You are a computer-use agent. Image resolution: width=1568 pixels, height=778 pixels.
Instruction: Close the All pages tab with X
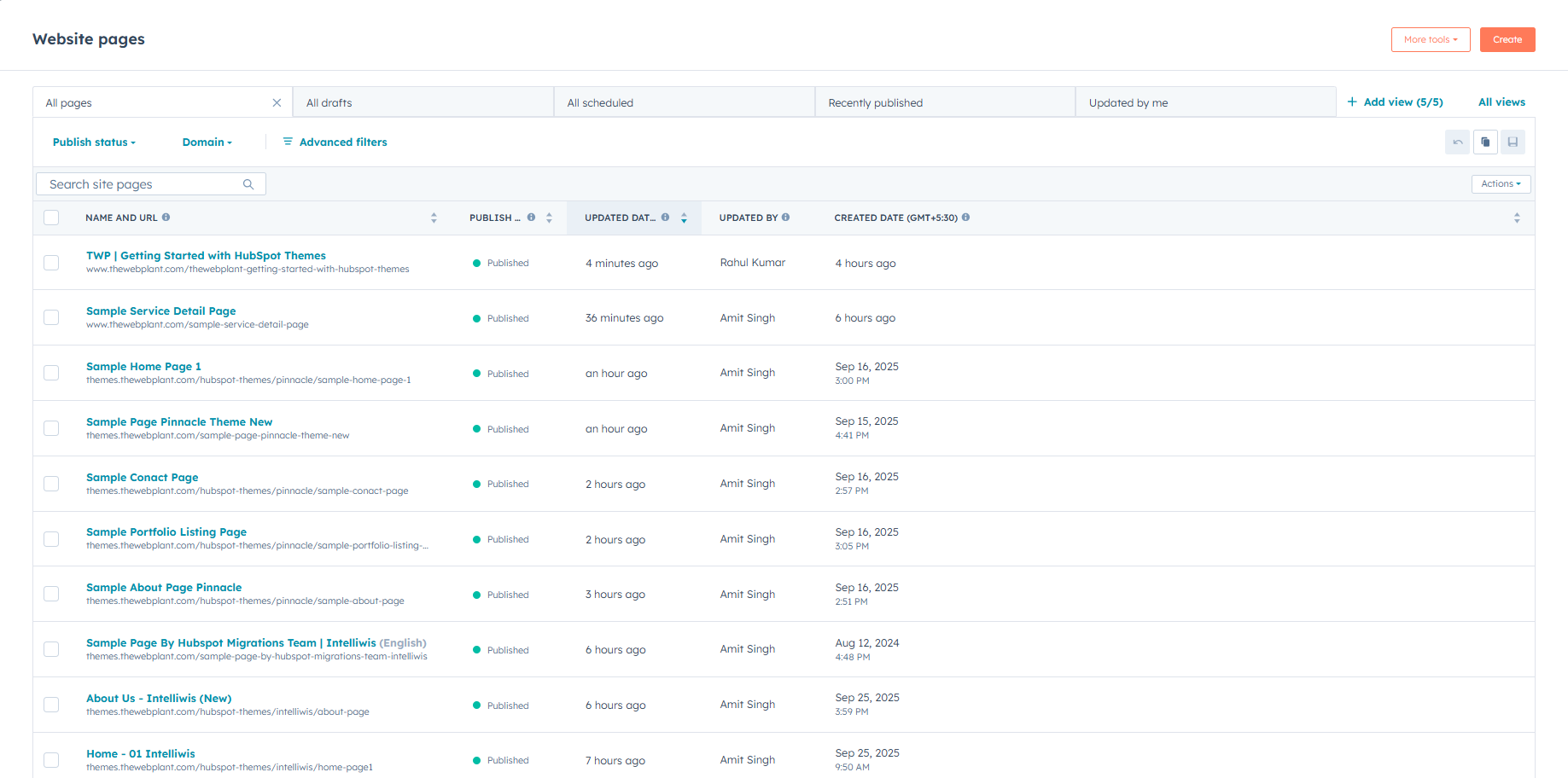(277, 102)
